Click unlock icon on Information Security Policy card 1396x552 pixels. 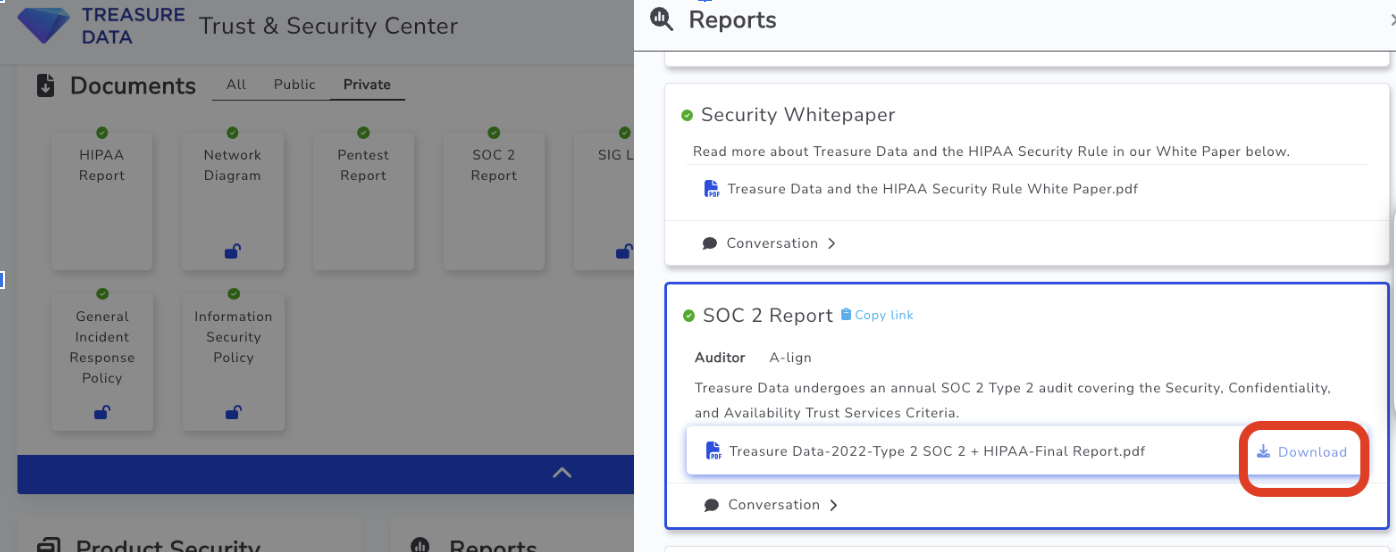(x=233, y=412)
